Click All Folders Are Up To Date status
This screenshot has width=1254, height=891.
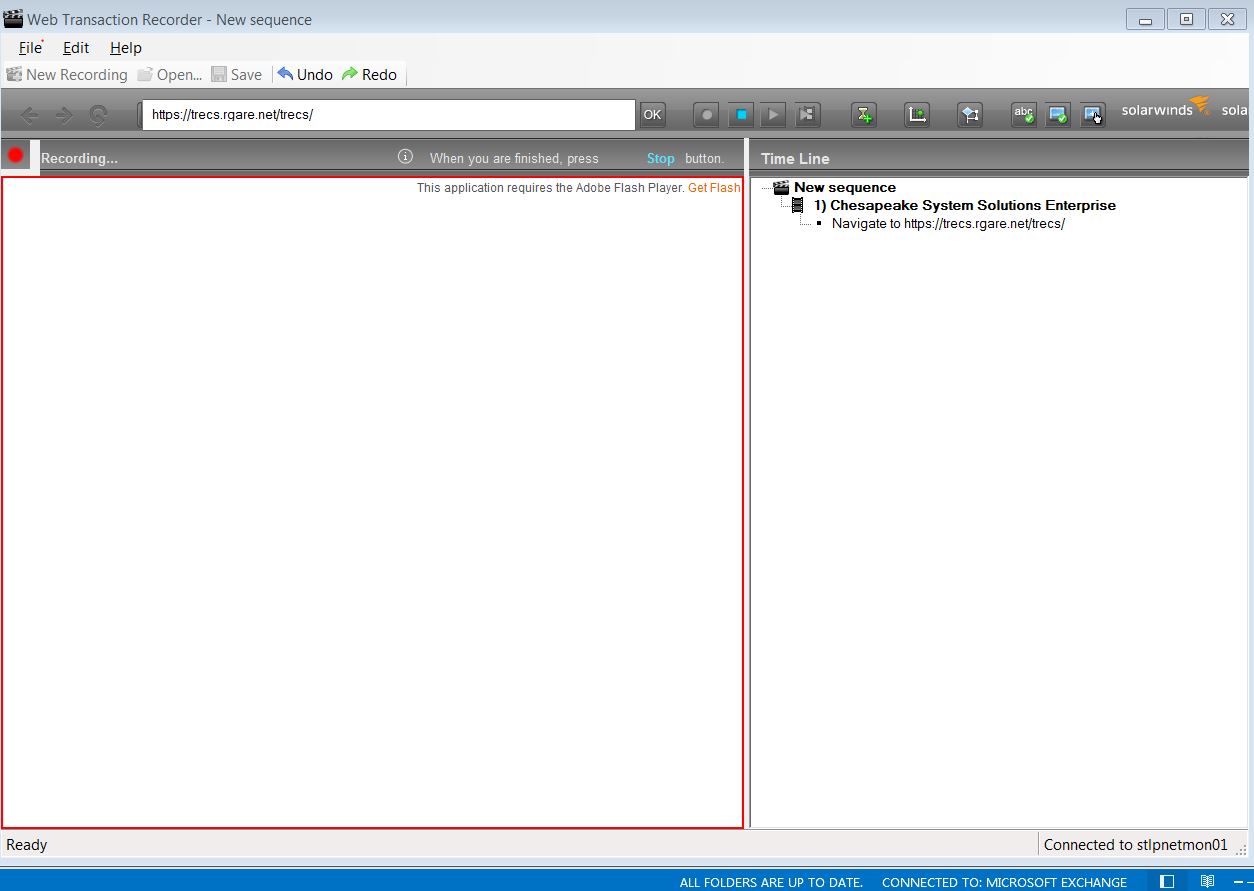(771, 882)
